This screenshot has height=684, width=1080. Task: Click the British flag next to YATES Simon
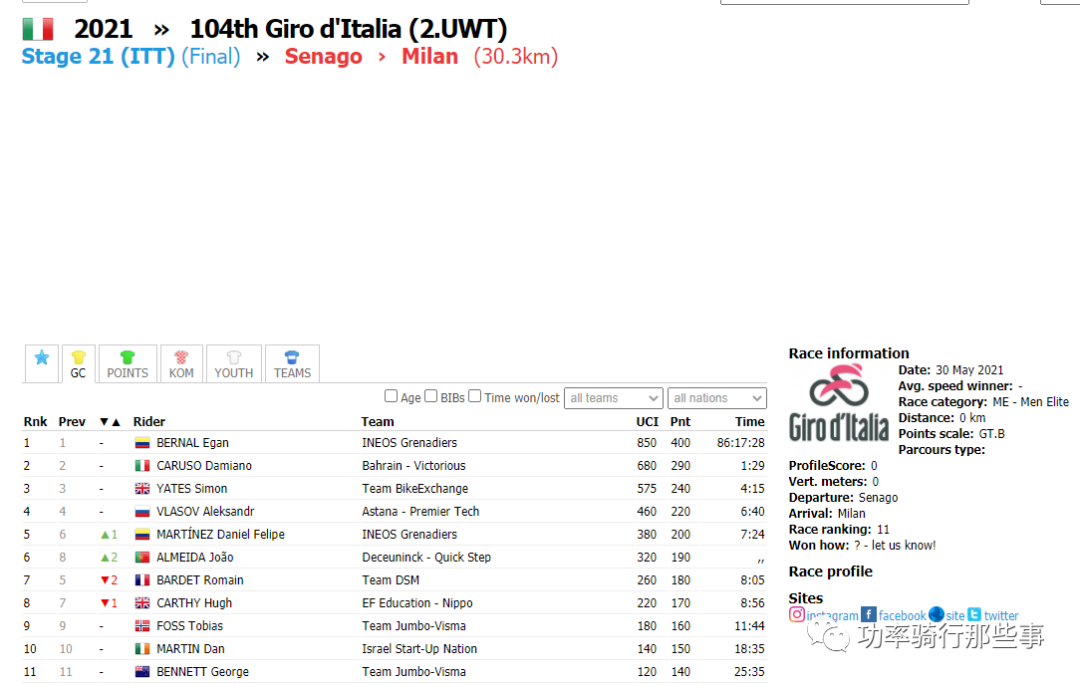pos(142,488)
